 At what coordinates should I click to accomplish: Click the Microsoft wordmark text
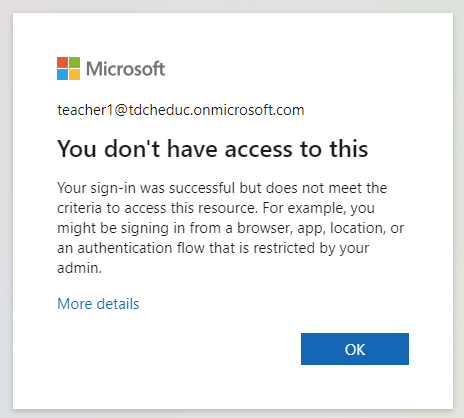click(125, 69)
